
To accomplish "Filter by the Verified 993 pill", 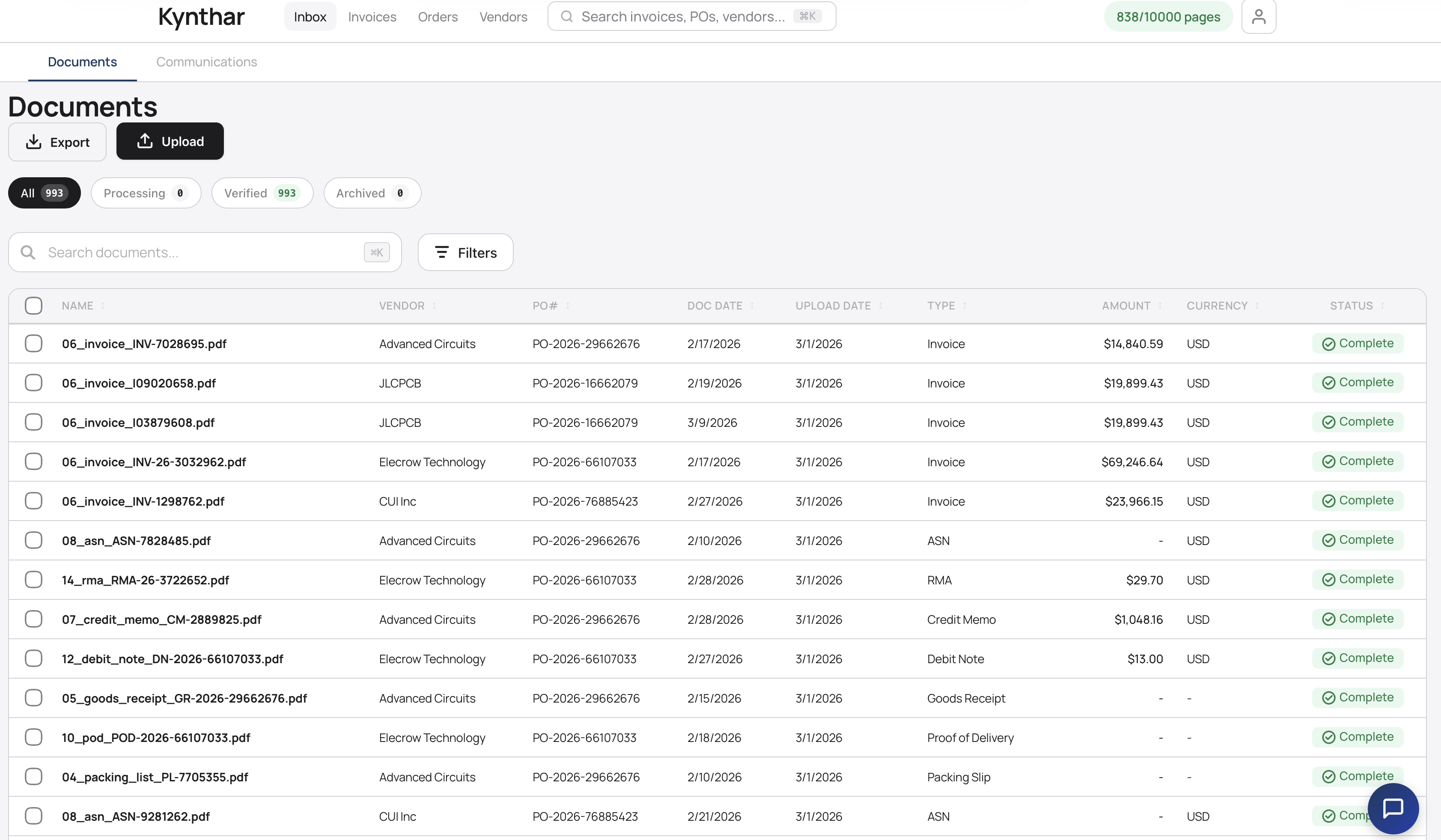I will [262, 193].
